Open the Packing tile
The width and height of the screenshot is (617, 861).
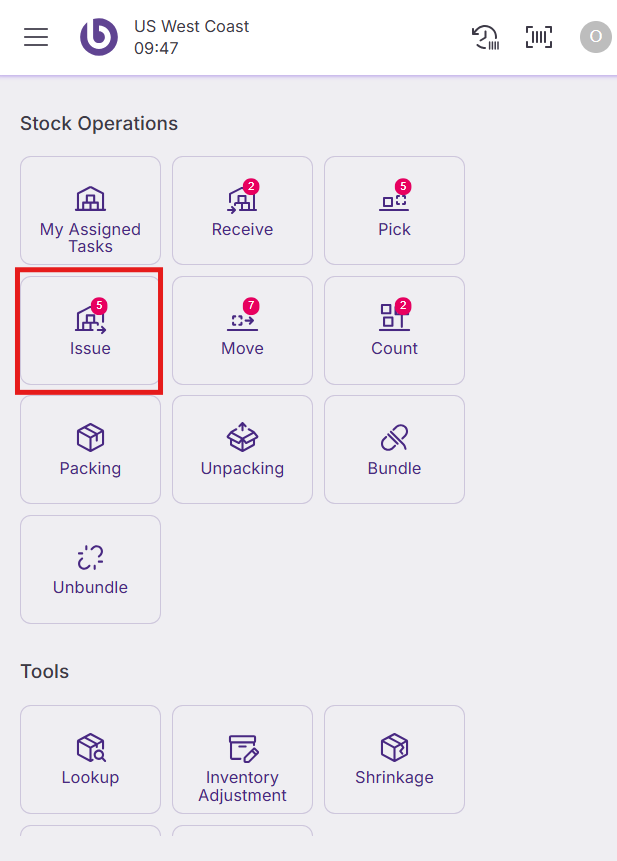click(90, 450)
